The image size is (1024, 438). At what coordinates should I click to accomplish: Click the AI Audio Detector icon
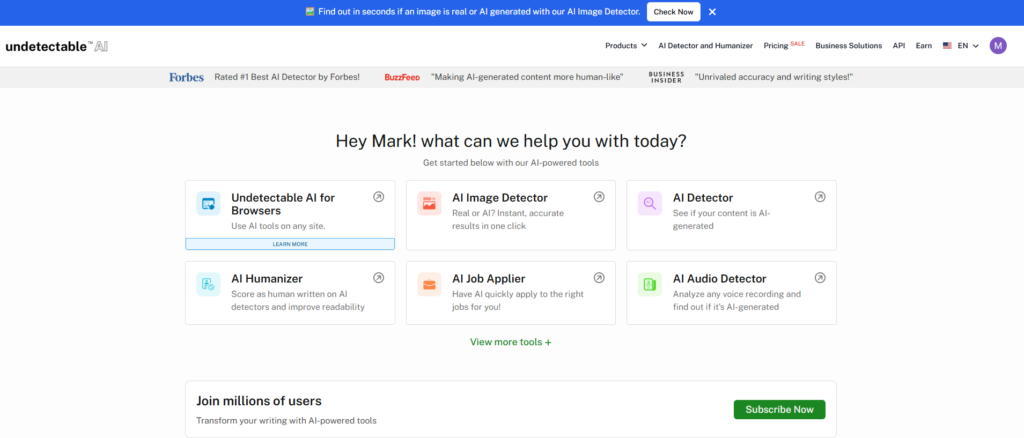click(x=650, y=284)
